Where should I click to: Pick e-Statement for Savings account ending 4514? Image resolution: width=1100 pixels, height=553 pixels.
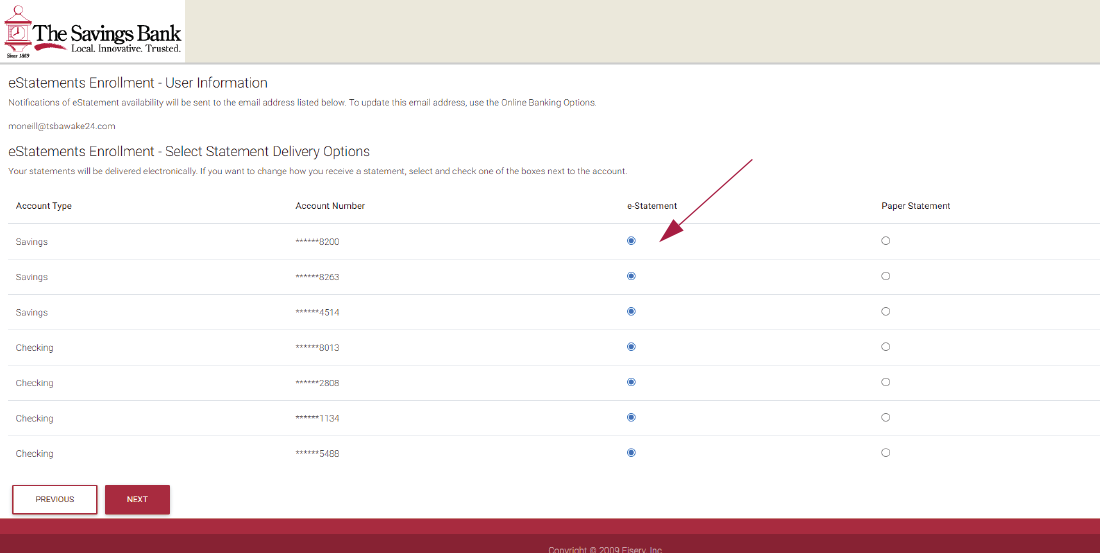coord(631,312)
